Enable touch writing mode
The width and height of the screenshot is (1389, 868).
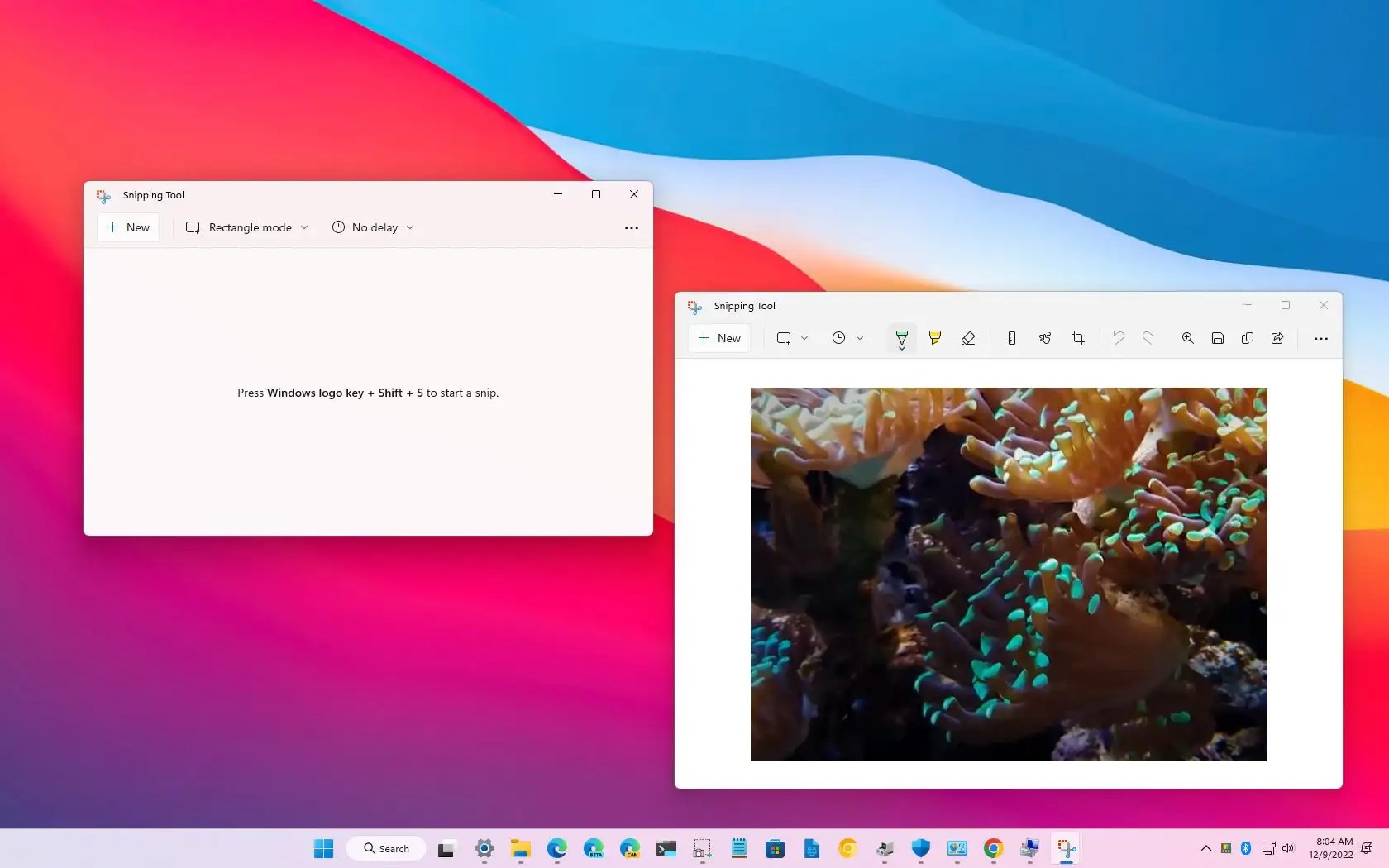pyautogui.click(x=1044, y=338)
